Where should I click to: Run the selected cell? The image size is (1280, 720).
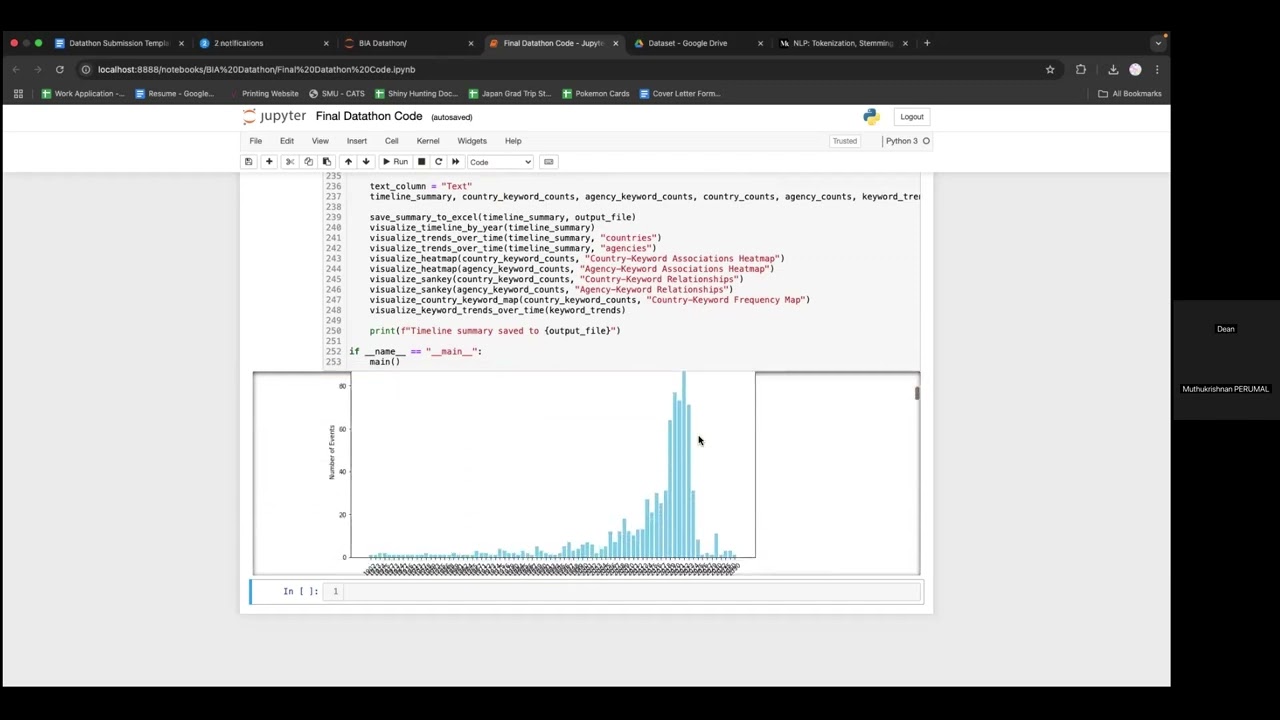(x=395, y=162)
